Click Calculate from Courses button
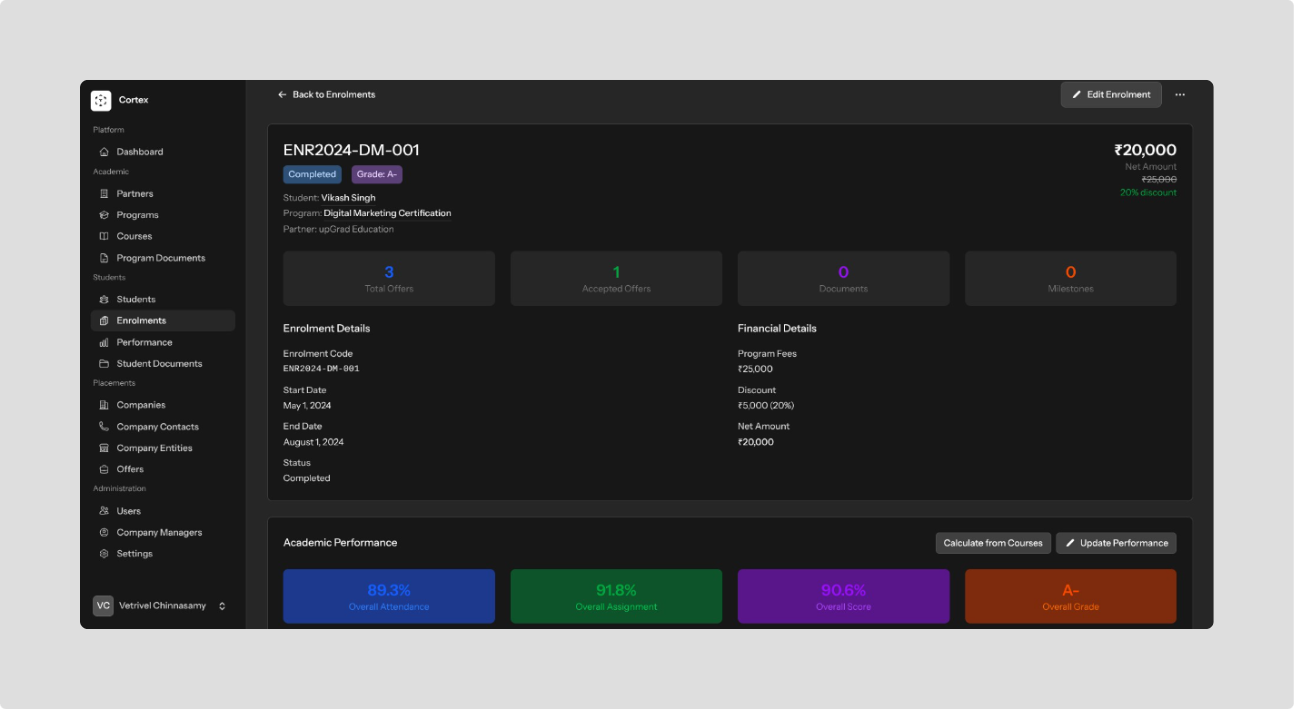Screen dimensions: 1294x709 click(x=993, y=543)
